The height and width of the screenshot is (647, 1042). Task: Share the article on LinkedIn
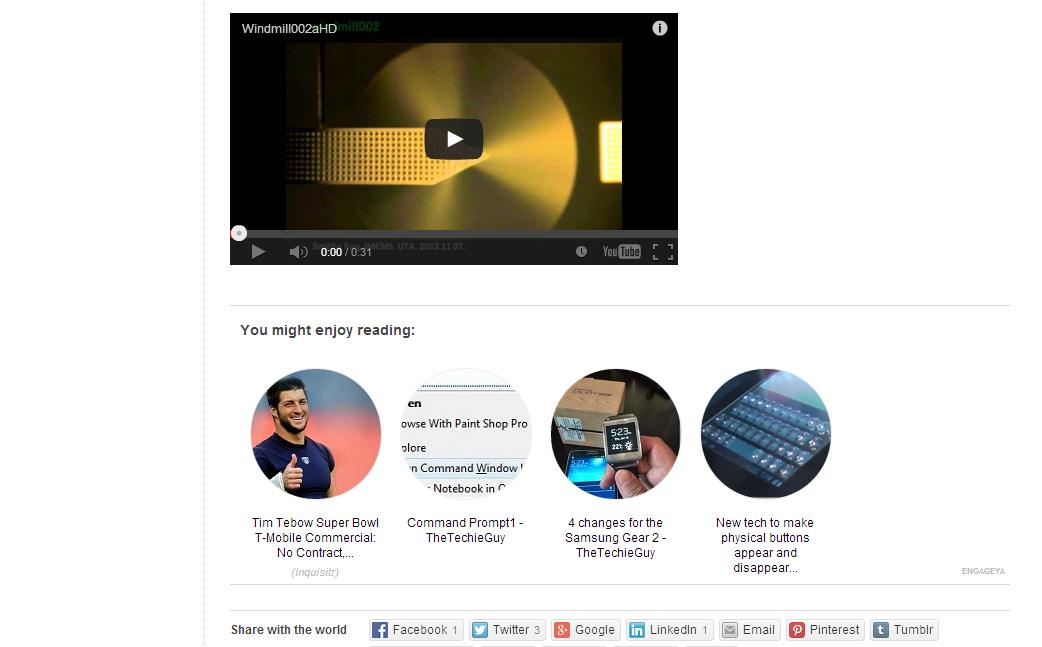coord(669,630)
